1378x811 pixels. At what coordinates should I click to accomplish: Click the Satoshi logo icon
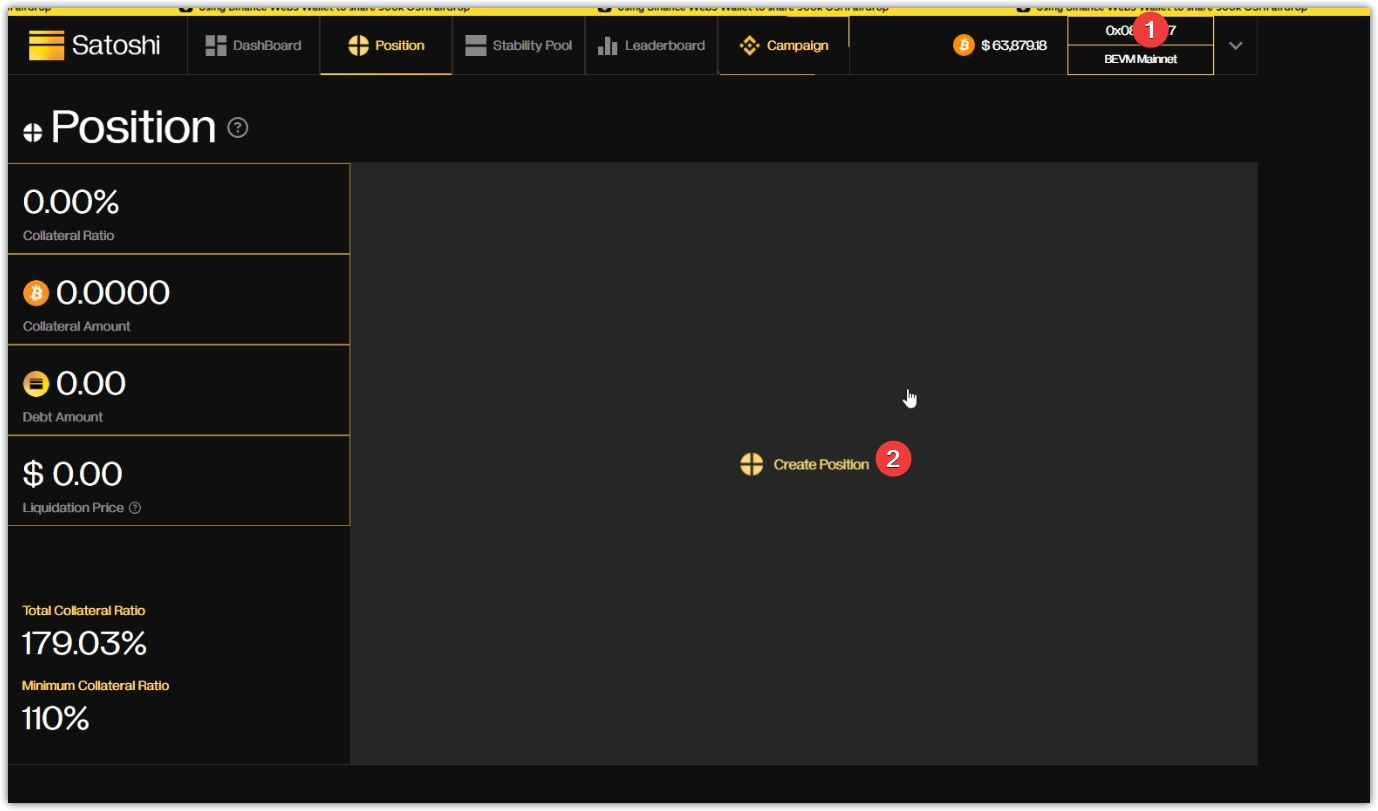(46, 45)
